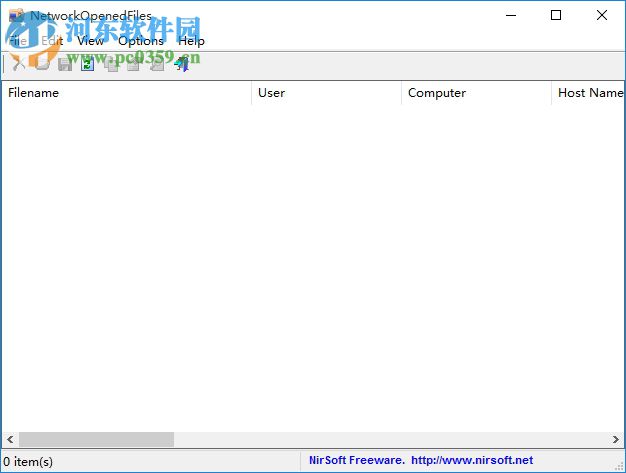This screenshot has height=473, width=626.
Task: Open the View menu
Action: 91,41
